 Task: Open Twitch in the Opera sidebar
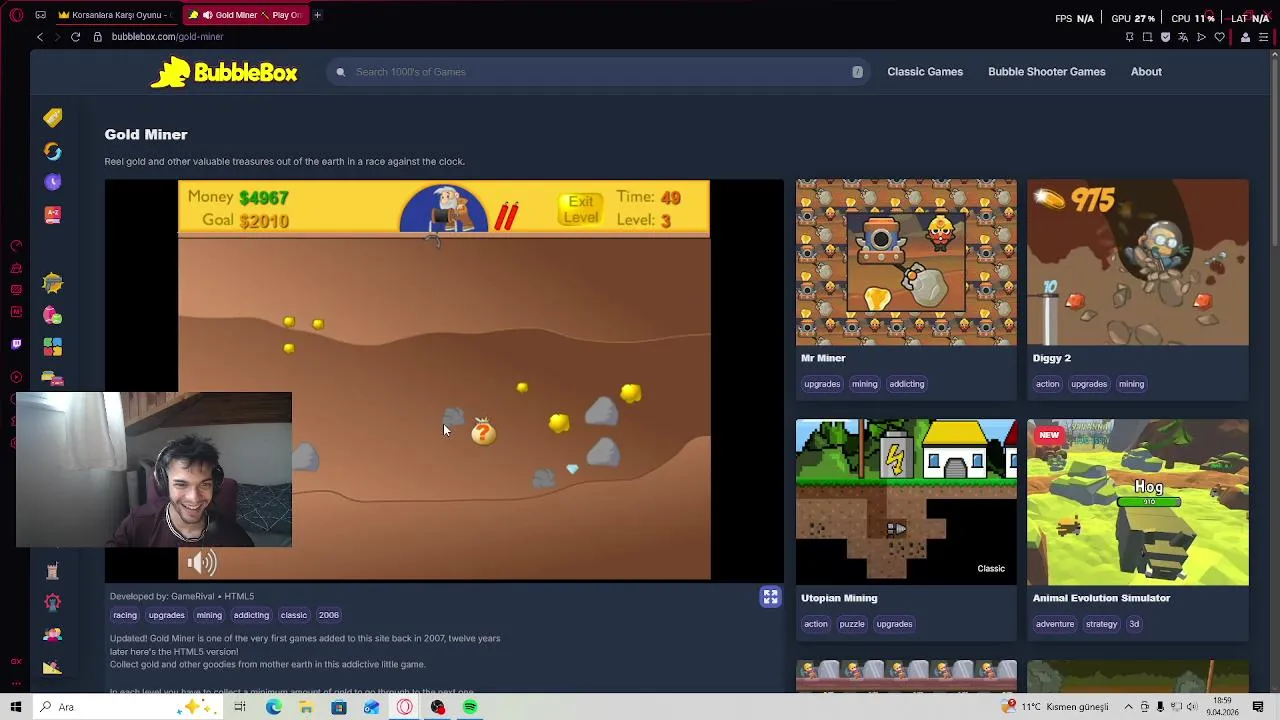click(x=16, y=344)
